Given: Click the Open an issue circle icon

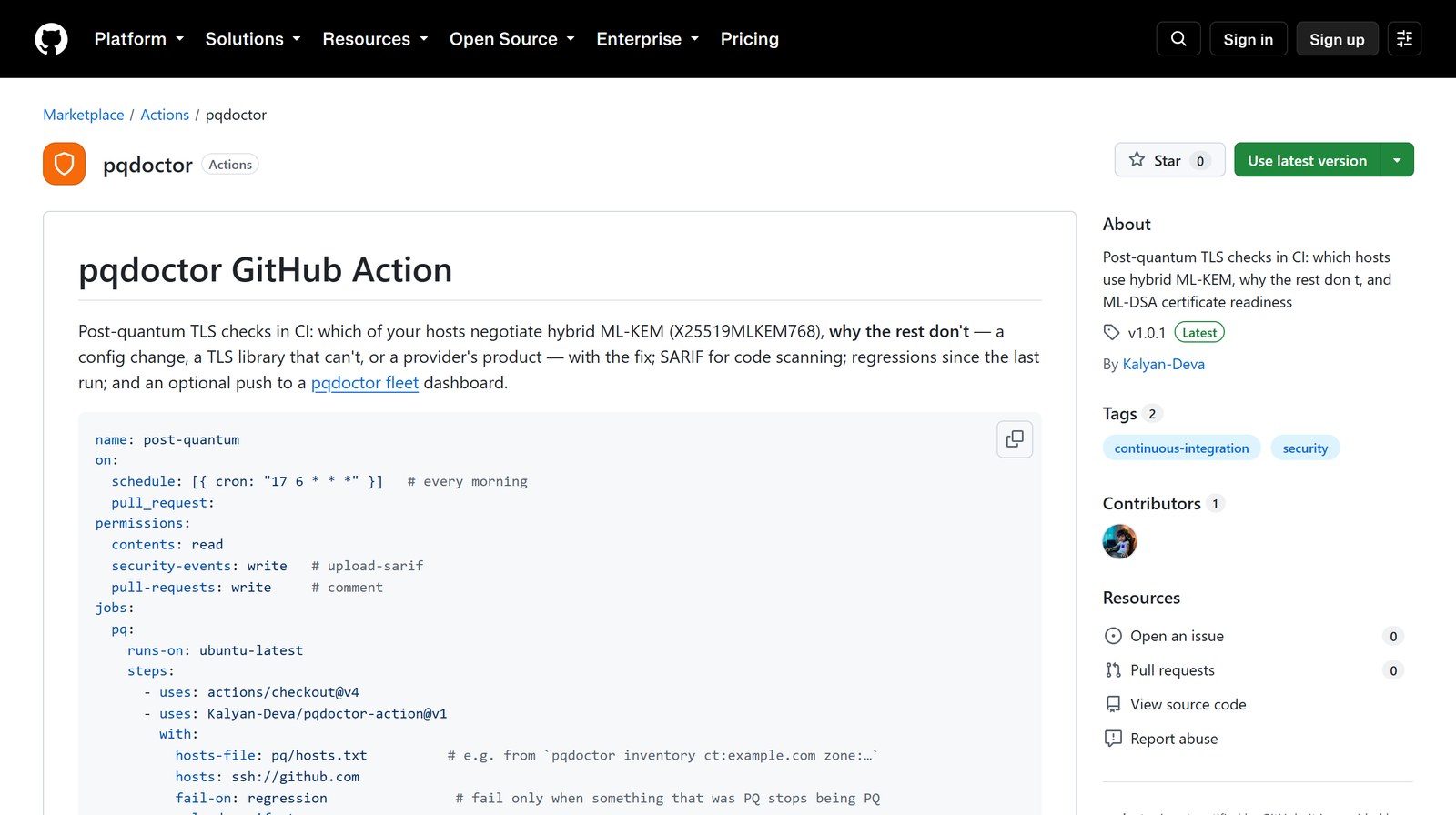Looking at the screenshot, I should tap(1113, 636).
